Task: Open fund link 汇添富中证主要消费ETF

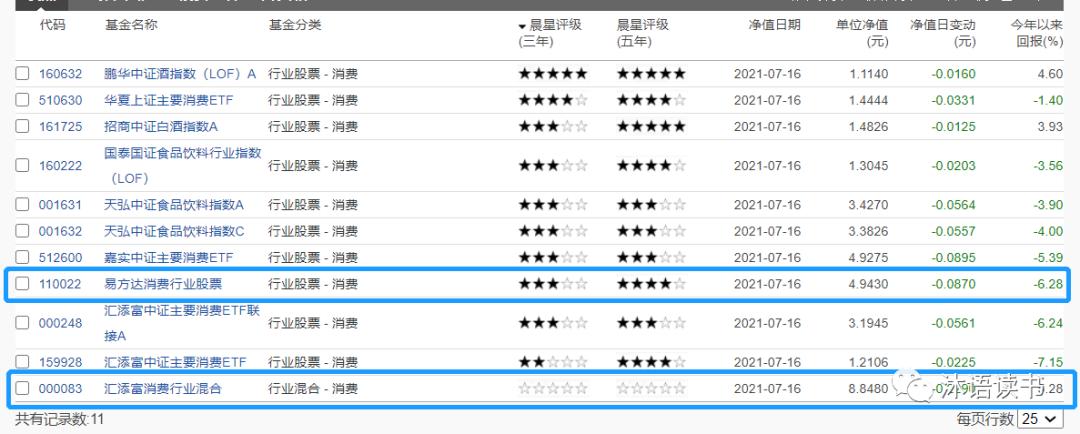Action: point(175,362)
